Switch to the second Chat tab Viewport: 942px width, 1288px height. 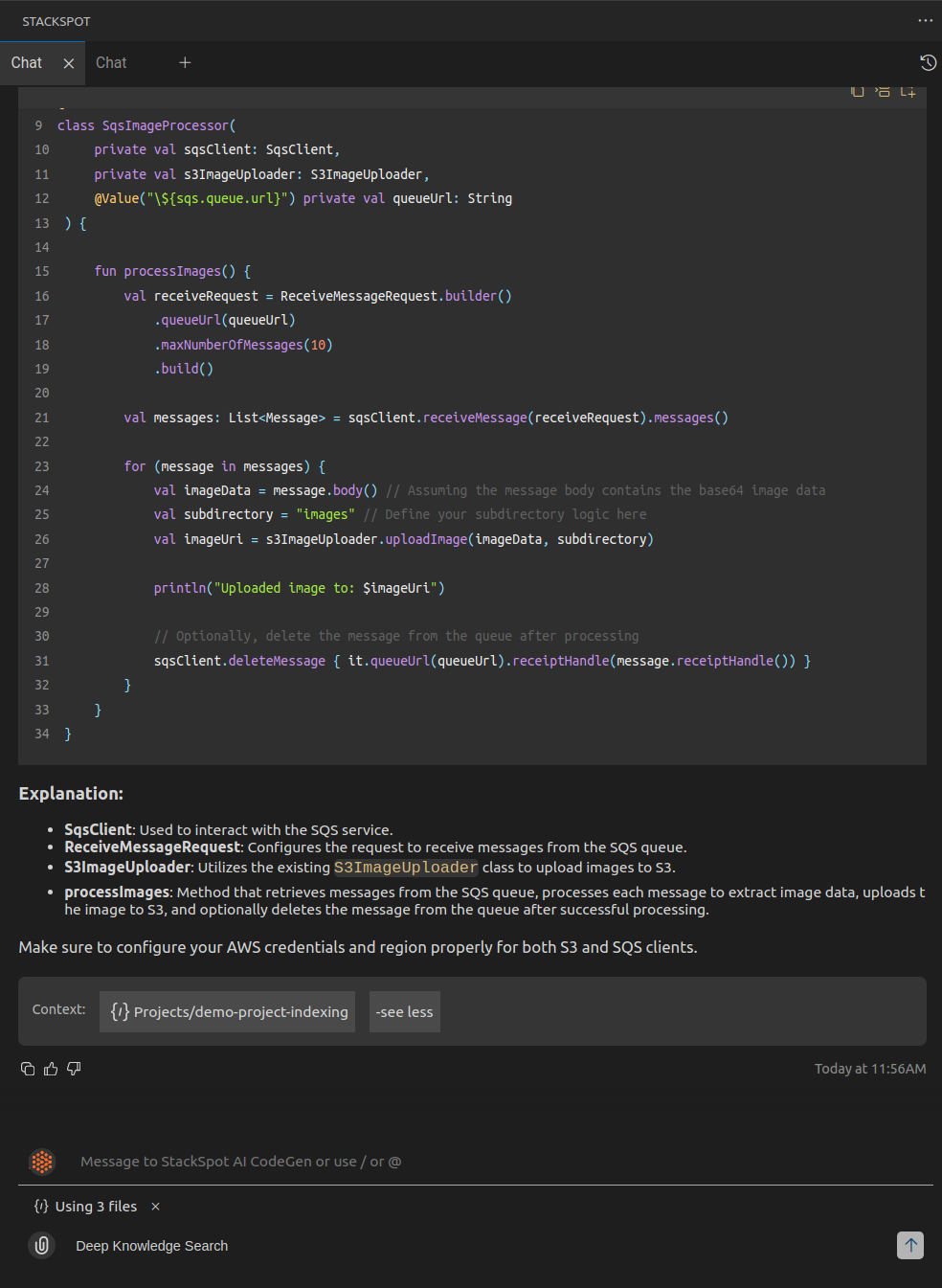pyautogui.click(x=111, y=63)
